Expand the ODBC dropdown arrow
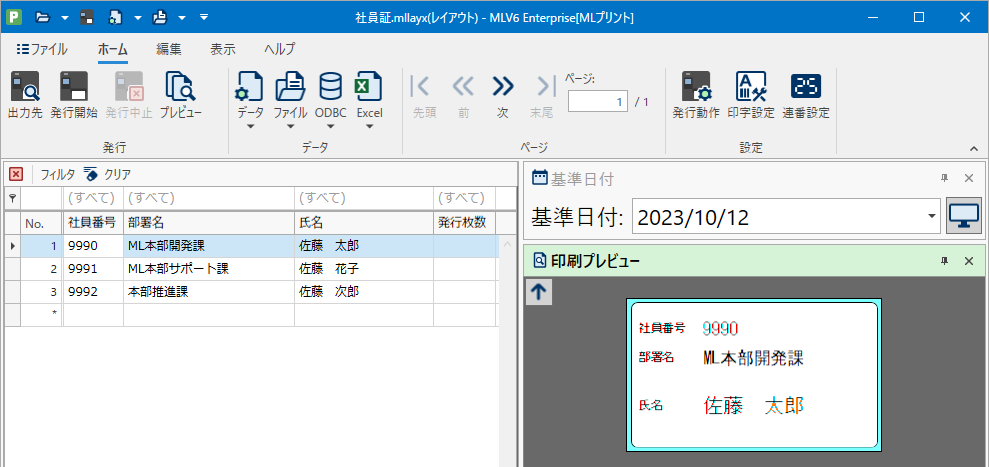The width and height of the screenshot is (989, 467). click(x=331, y=126)
